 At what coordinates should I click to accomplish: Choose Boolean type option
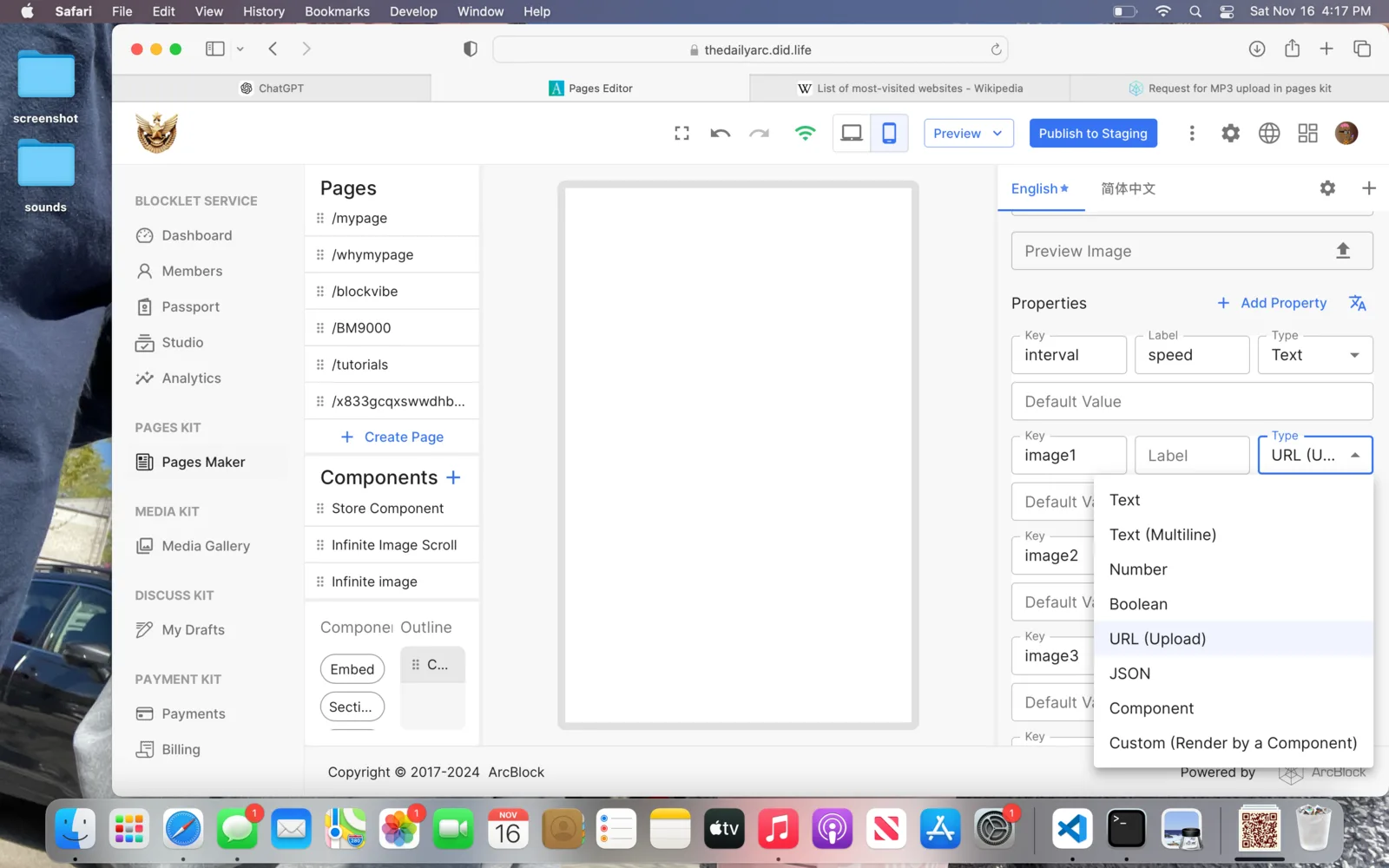coord(1234,604)
